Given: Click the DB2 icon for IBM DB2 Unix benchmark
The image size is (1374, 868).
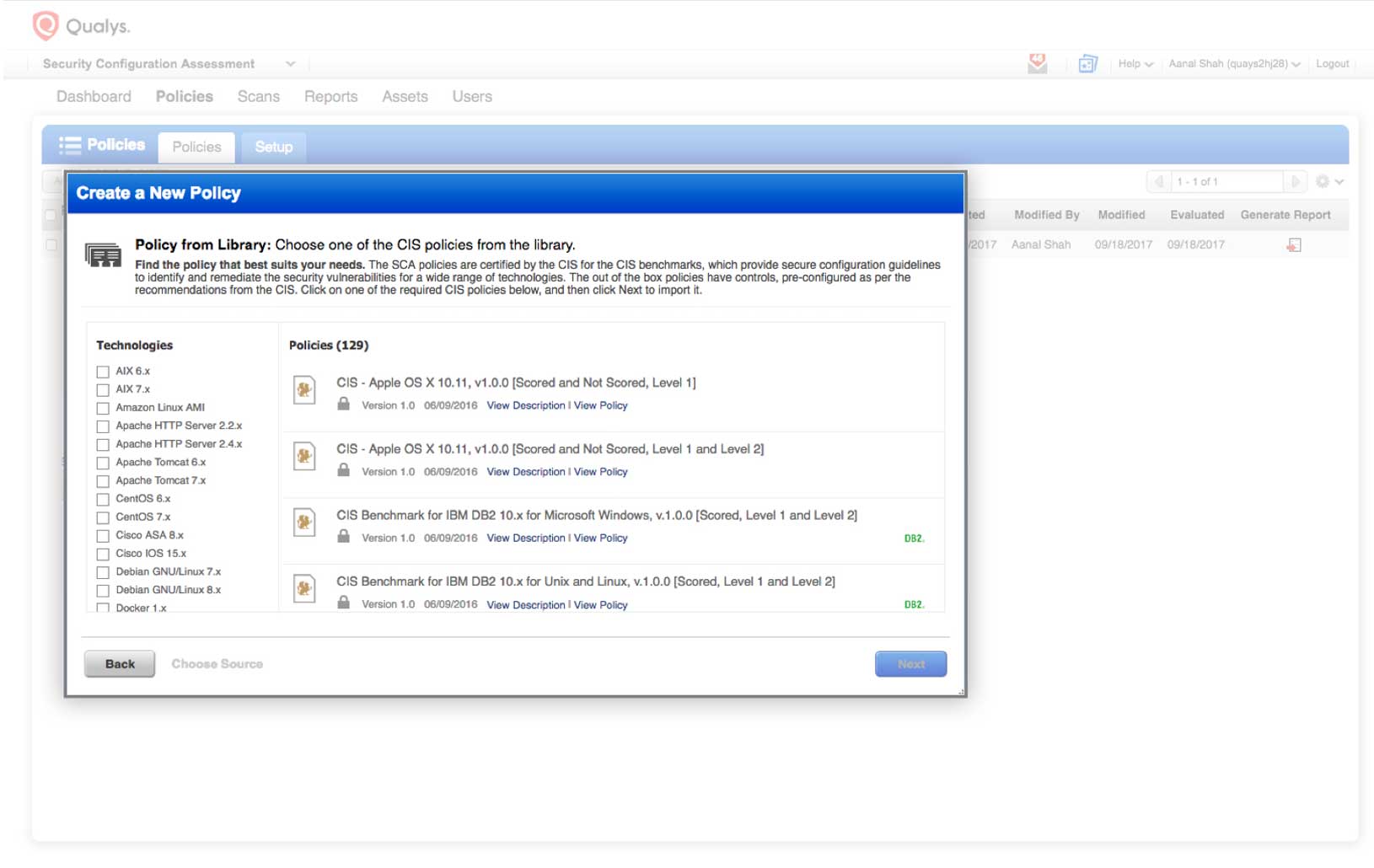Looking at the screenshot, I should pyautogui.click(x=913, y=603).
